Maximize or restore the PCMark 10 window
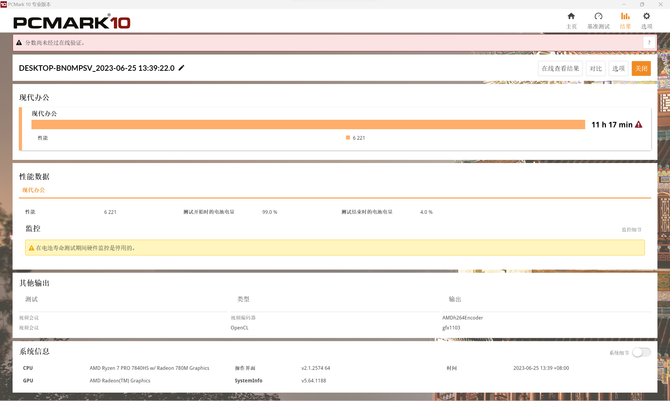 [x=642, y=4]
